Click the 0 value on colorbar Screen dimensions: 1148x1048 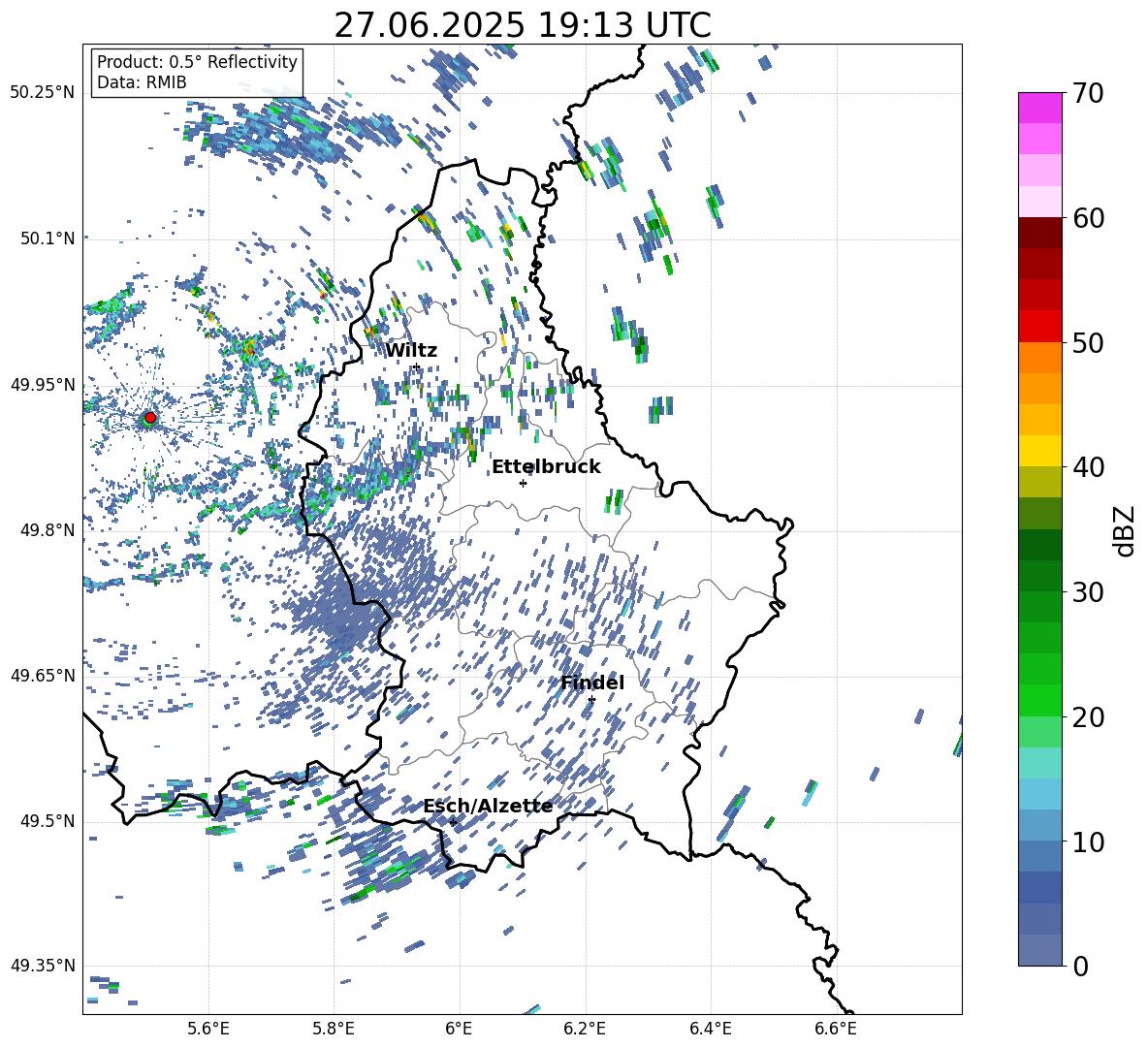click(1080, 966)
